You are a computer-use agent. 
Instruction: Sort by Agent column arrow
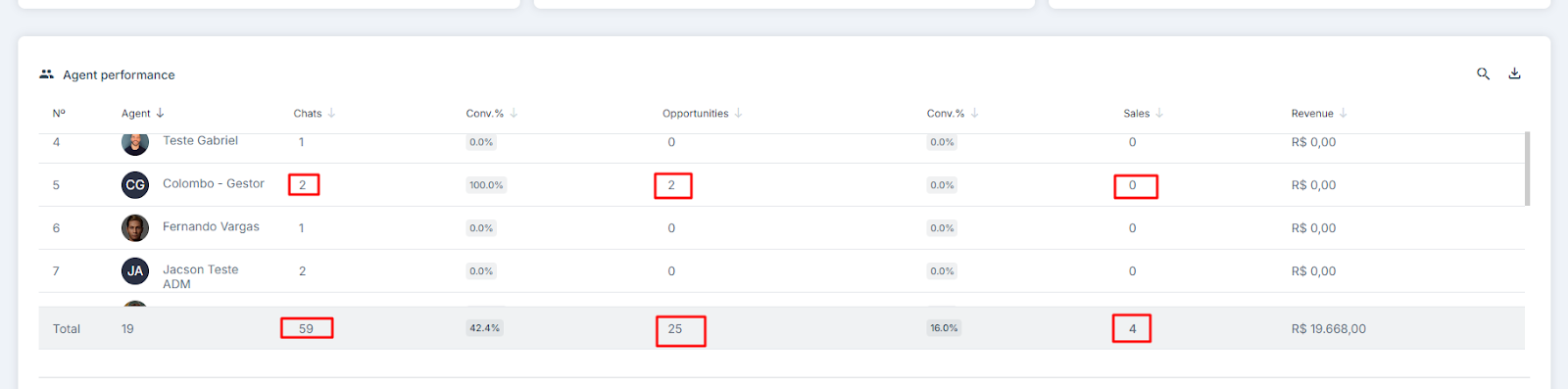(x=160, y=113)
